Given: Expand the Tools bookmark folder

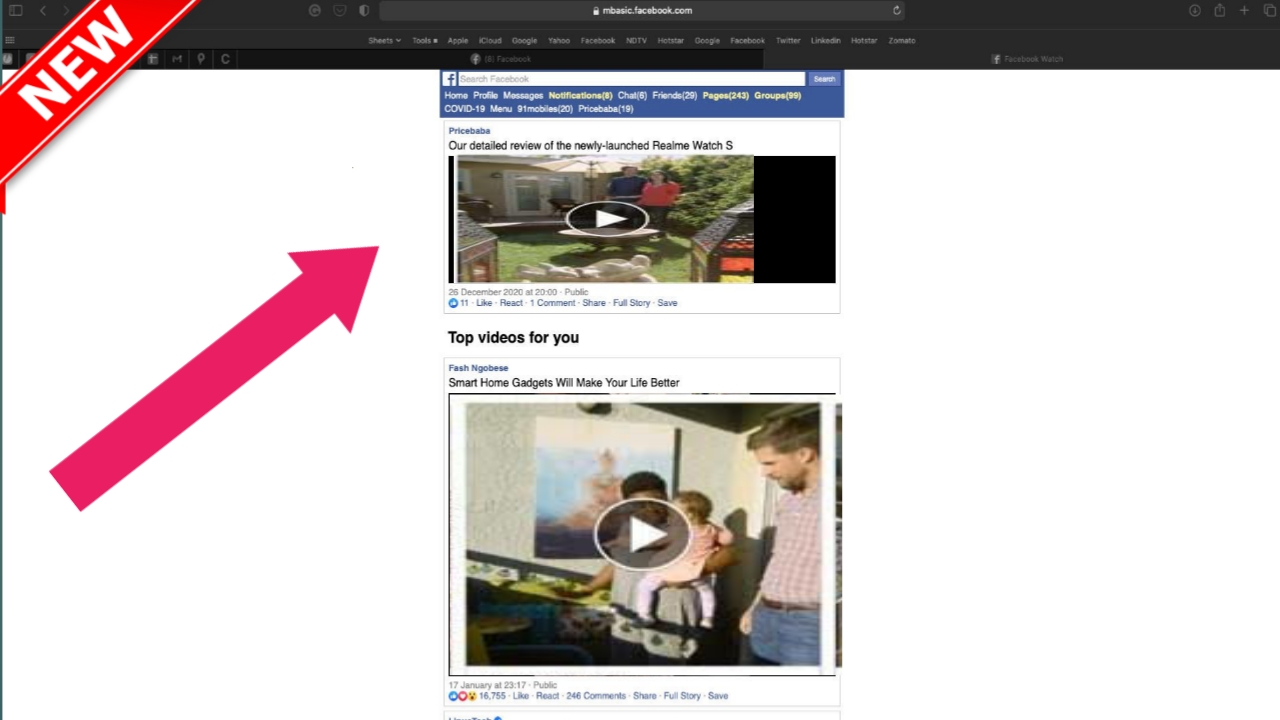Looking at the screenshot, I should pos(424,40).
